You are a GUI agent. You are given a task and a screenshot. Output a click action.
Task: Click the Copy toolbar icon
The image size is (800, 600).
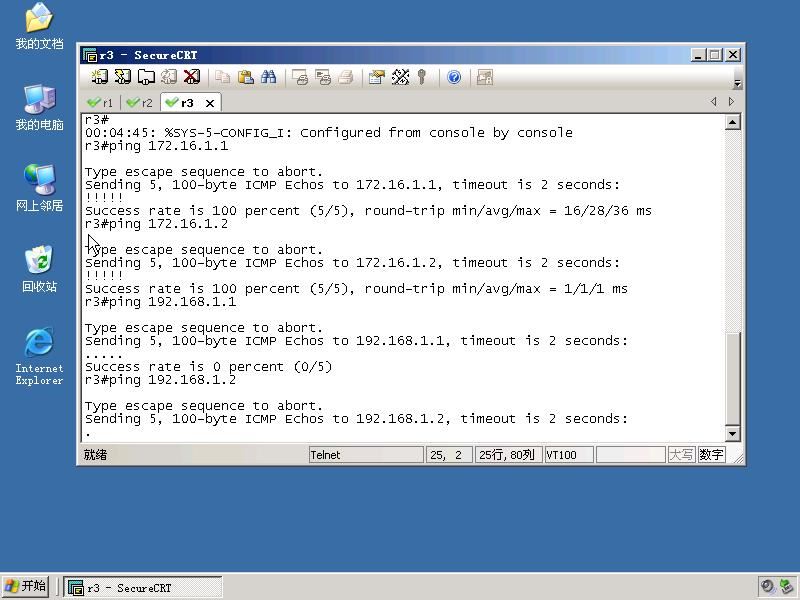(x=222, y=77)
